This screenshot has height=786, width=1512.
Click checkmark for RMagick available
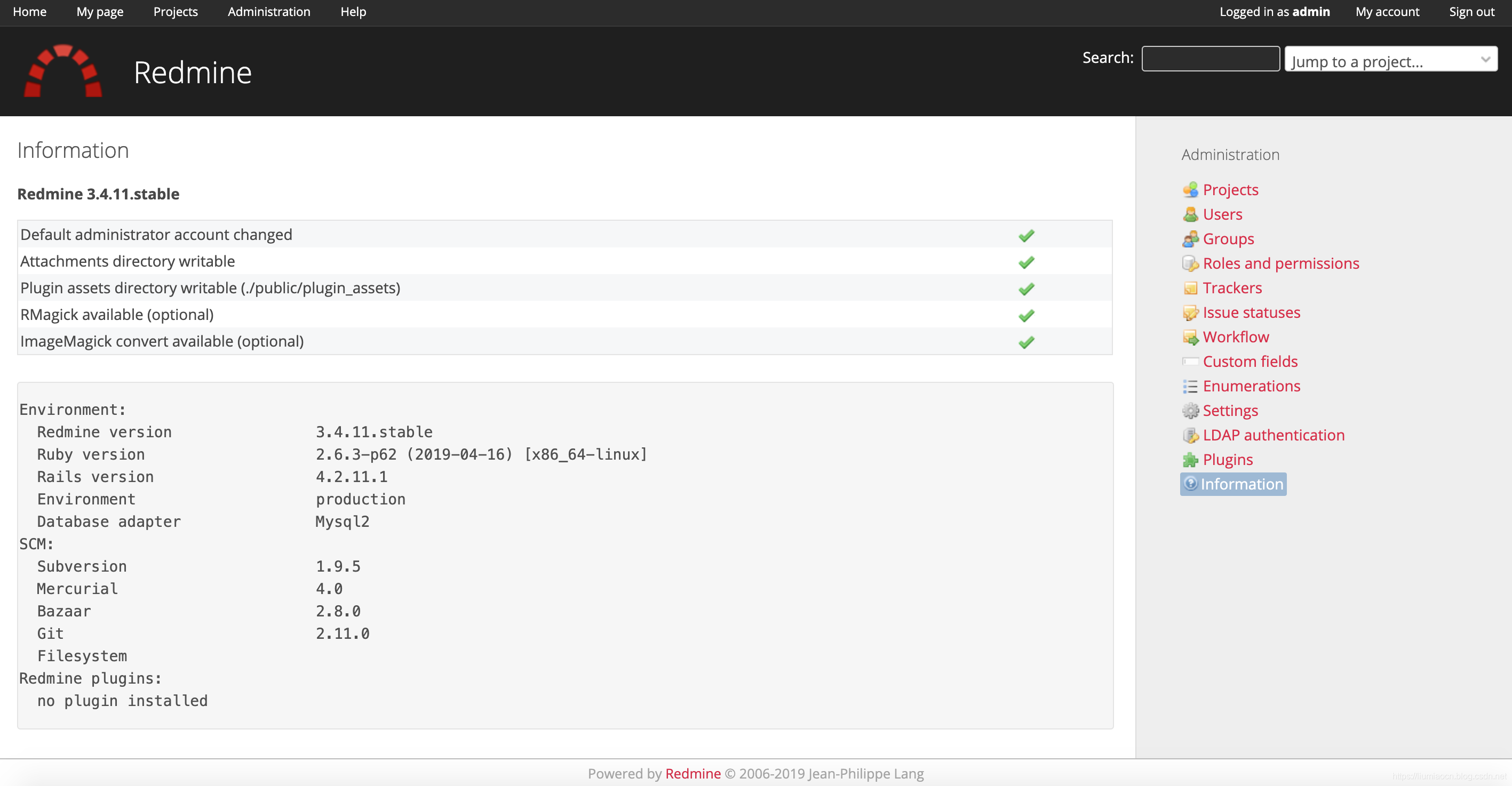click(1026, 316)
